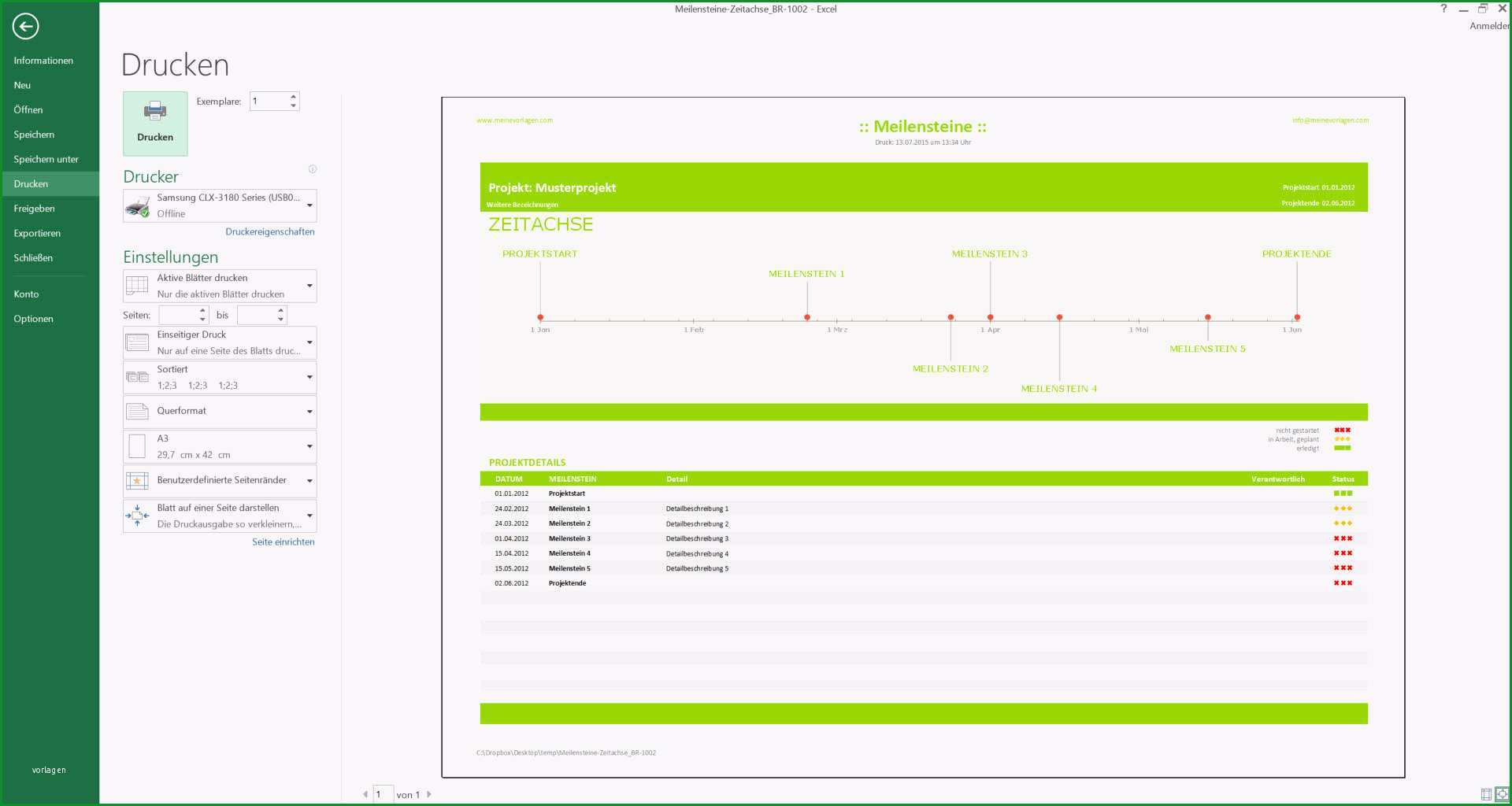Viewport: 1512px width, 806px height.
Task: Click the zoom to page icon at bottom right
Action: pos(1502,794)
